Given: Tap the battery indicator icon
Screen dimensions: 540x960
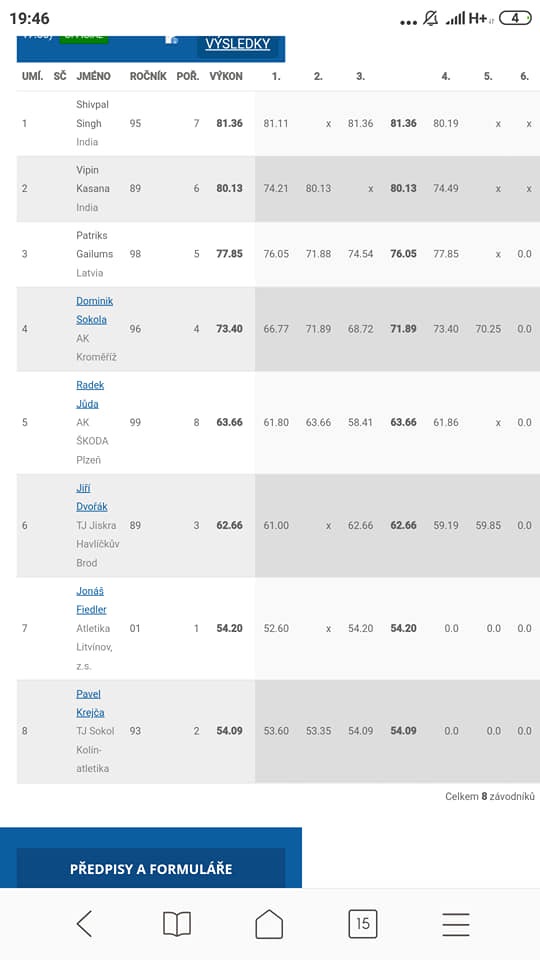Looking at the screenshot, I should 515,18.
